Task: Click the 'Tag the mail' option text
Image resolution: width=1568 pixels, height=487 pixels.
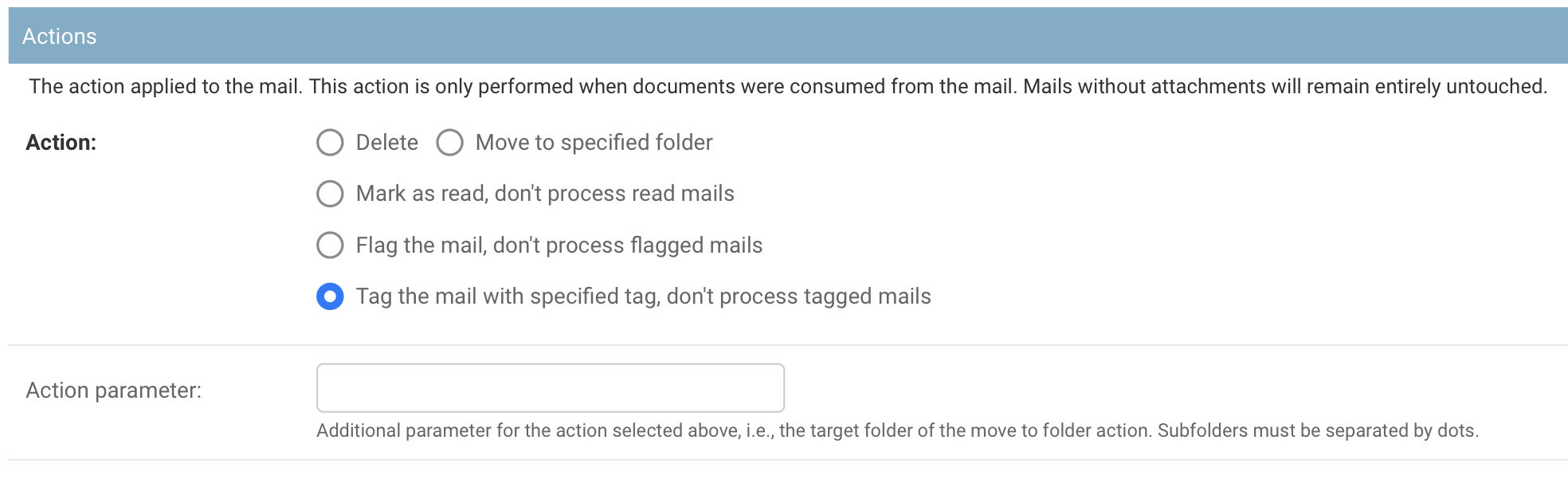Action: click(x=644, y=297)
